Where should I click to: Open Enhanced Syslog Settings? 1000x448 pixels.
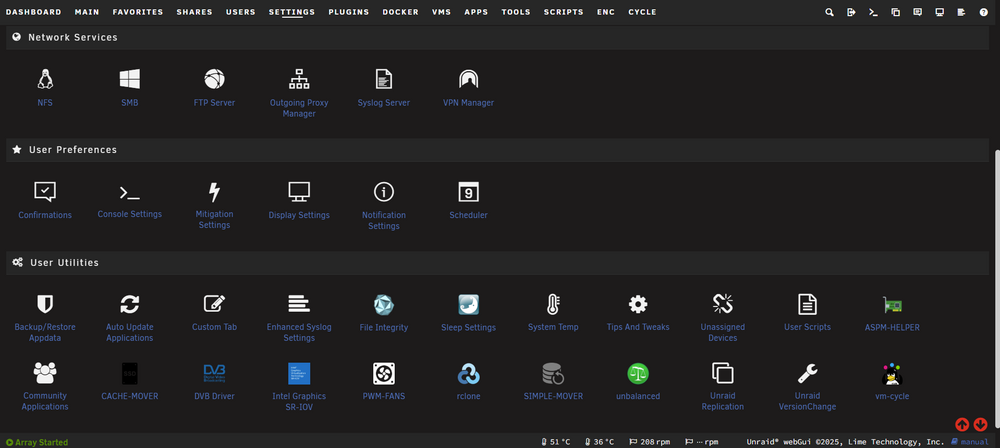coord(299,318)
